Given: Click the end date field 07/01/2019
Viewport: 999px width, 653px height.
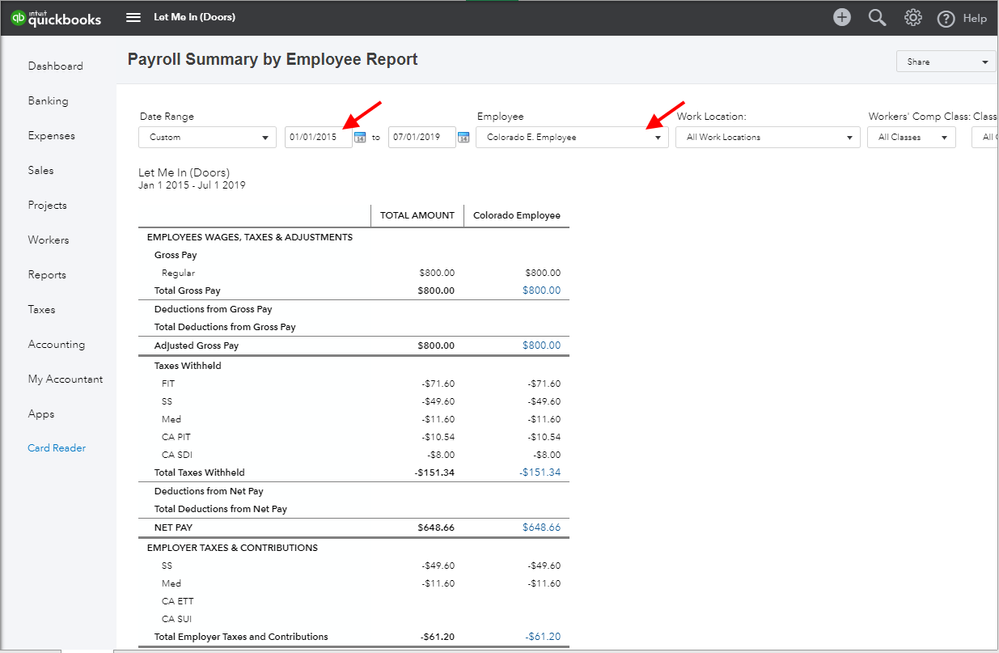Looking at the screenshot, I should [x=422, y=137].
